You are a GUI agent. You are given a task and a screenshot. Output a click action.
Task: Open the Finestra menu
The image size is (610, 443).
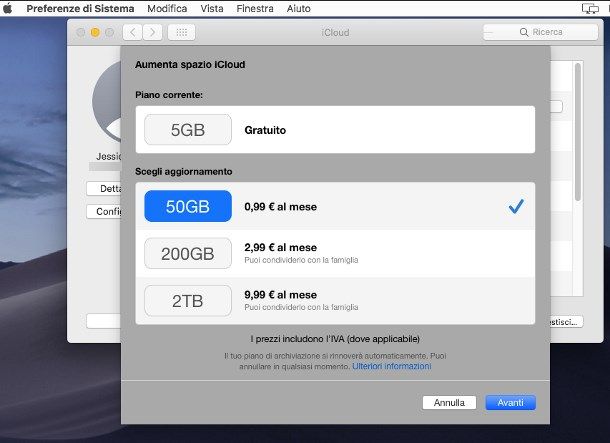tap(255, 9)
